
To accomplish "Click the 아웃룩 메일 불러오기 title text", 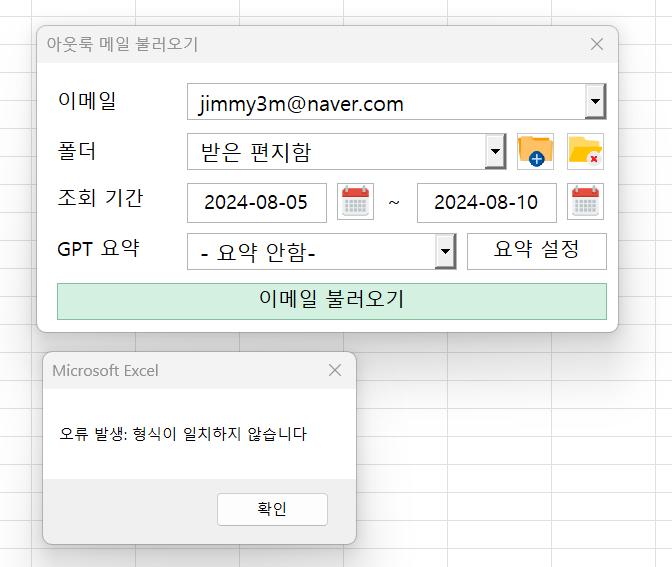I will coord(122,44).
